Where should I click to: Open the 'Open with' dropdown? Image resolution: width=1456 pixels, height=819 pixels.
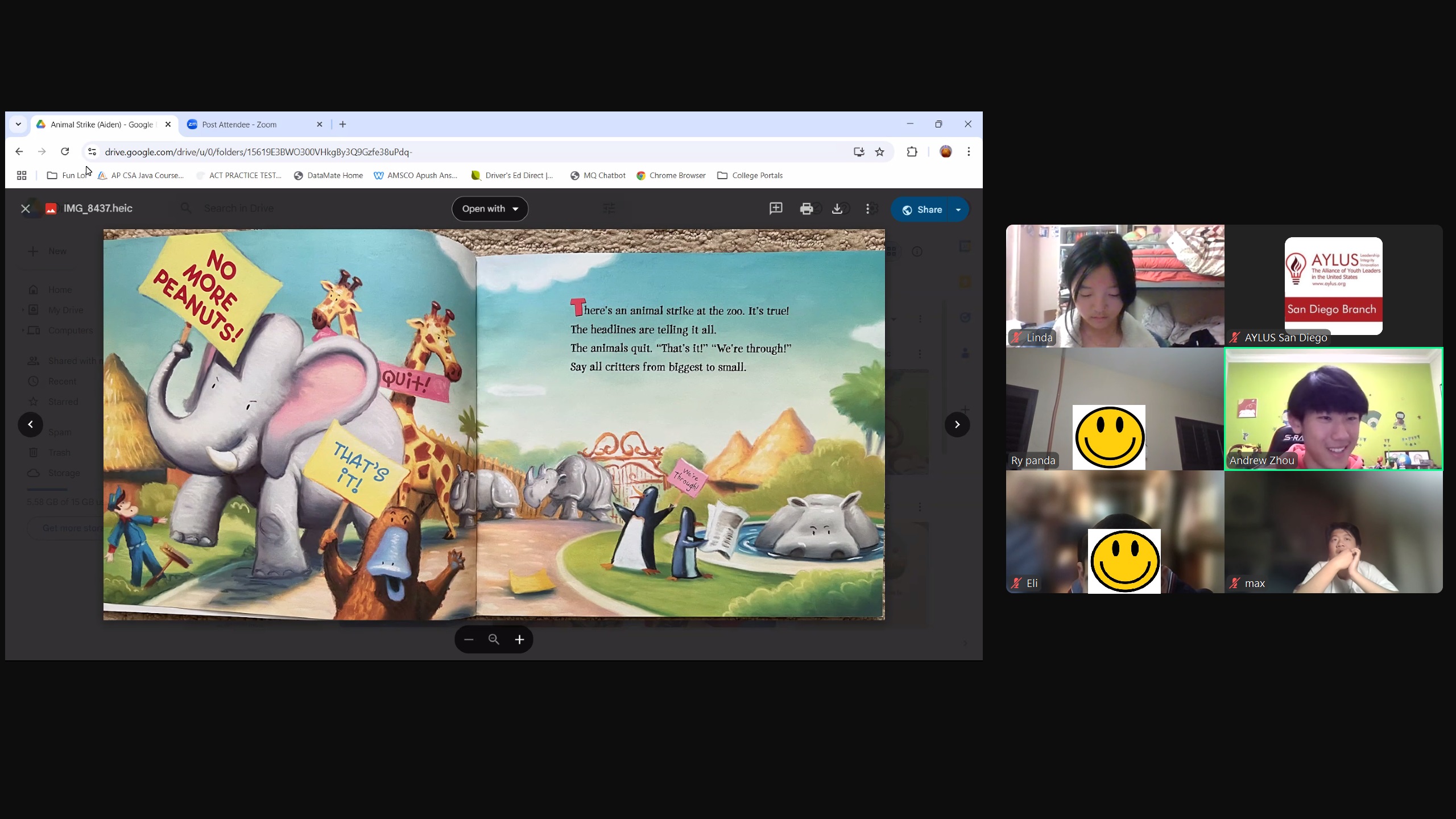[x=490, y=209]
